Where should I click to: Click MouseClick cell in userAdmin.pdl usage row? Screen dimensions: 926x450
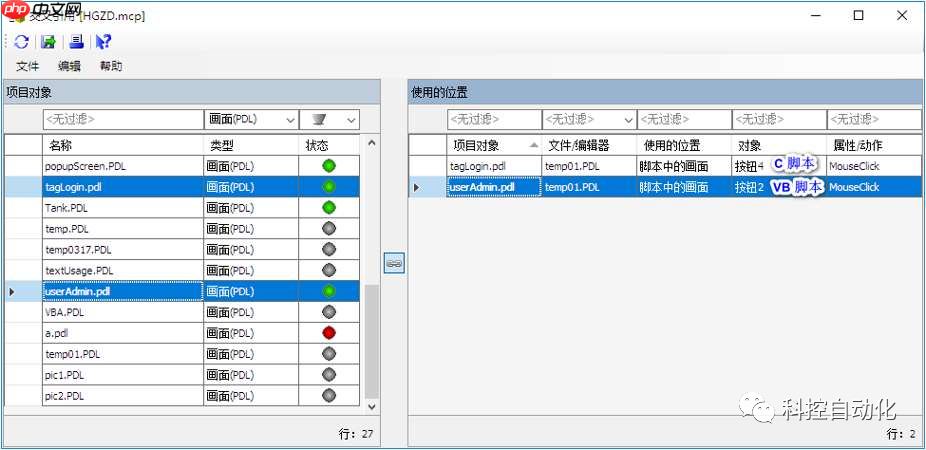(x=875, y=187)
